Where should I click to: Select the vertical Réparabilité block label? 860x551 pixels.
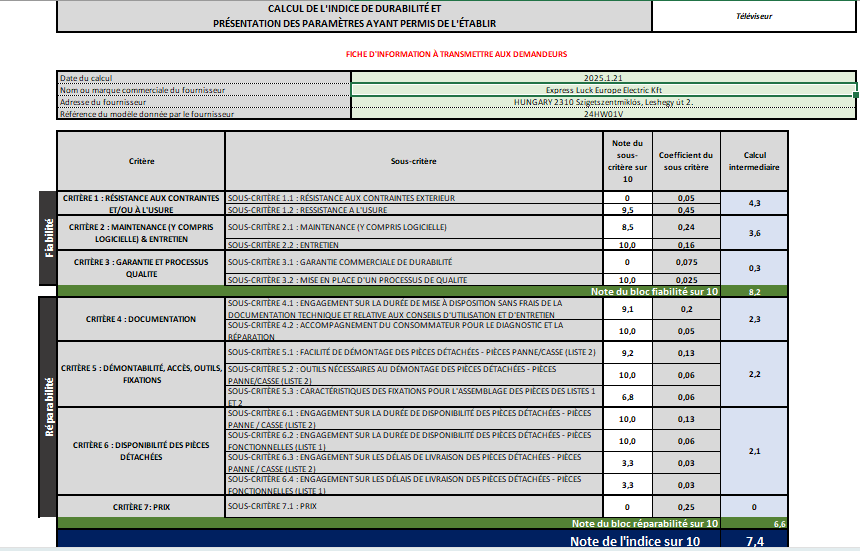pos(48,407)
